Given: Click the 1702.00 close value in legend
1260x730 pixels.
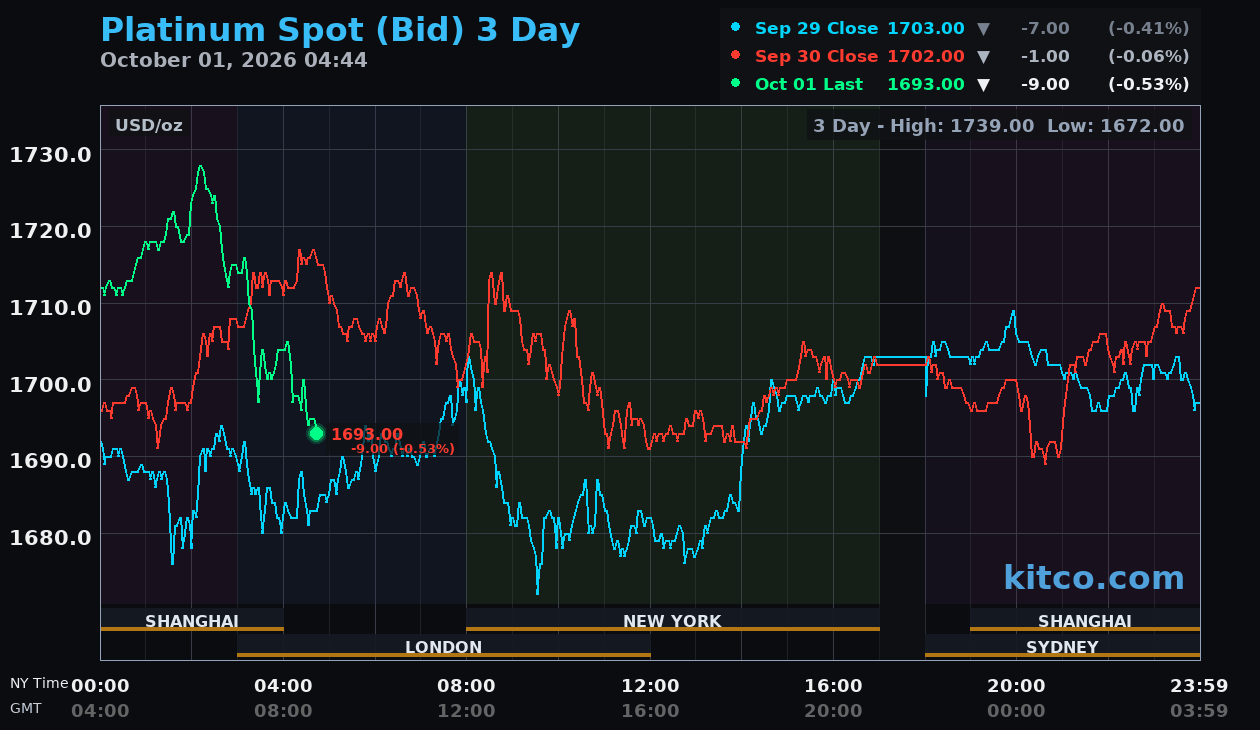Looking at the screenshot, I should point(926,57).
